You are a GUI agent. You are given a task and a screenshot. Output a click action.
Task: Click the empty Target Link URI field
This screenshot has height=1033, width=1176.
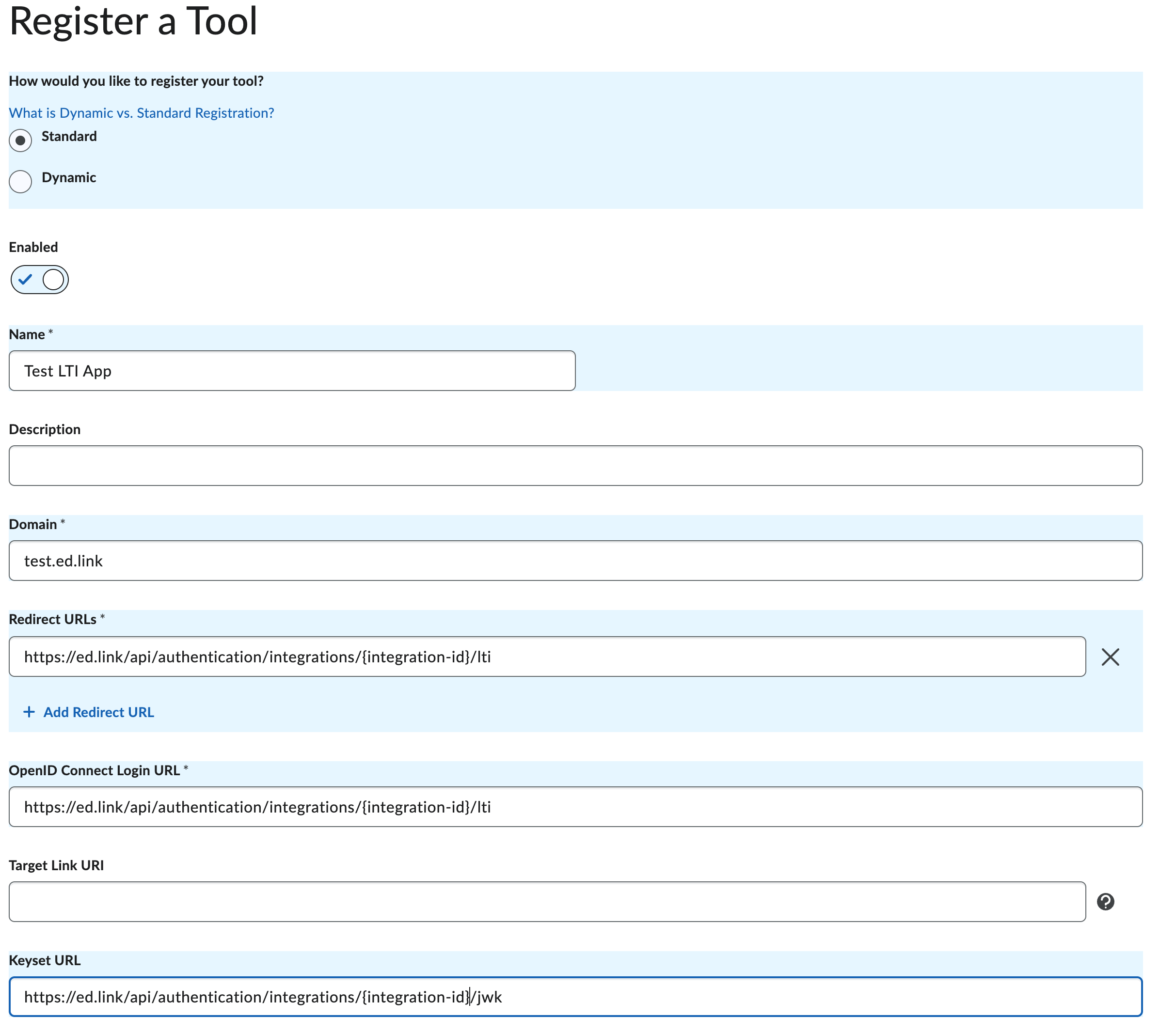coord(547,901)
